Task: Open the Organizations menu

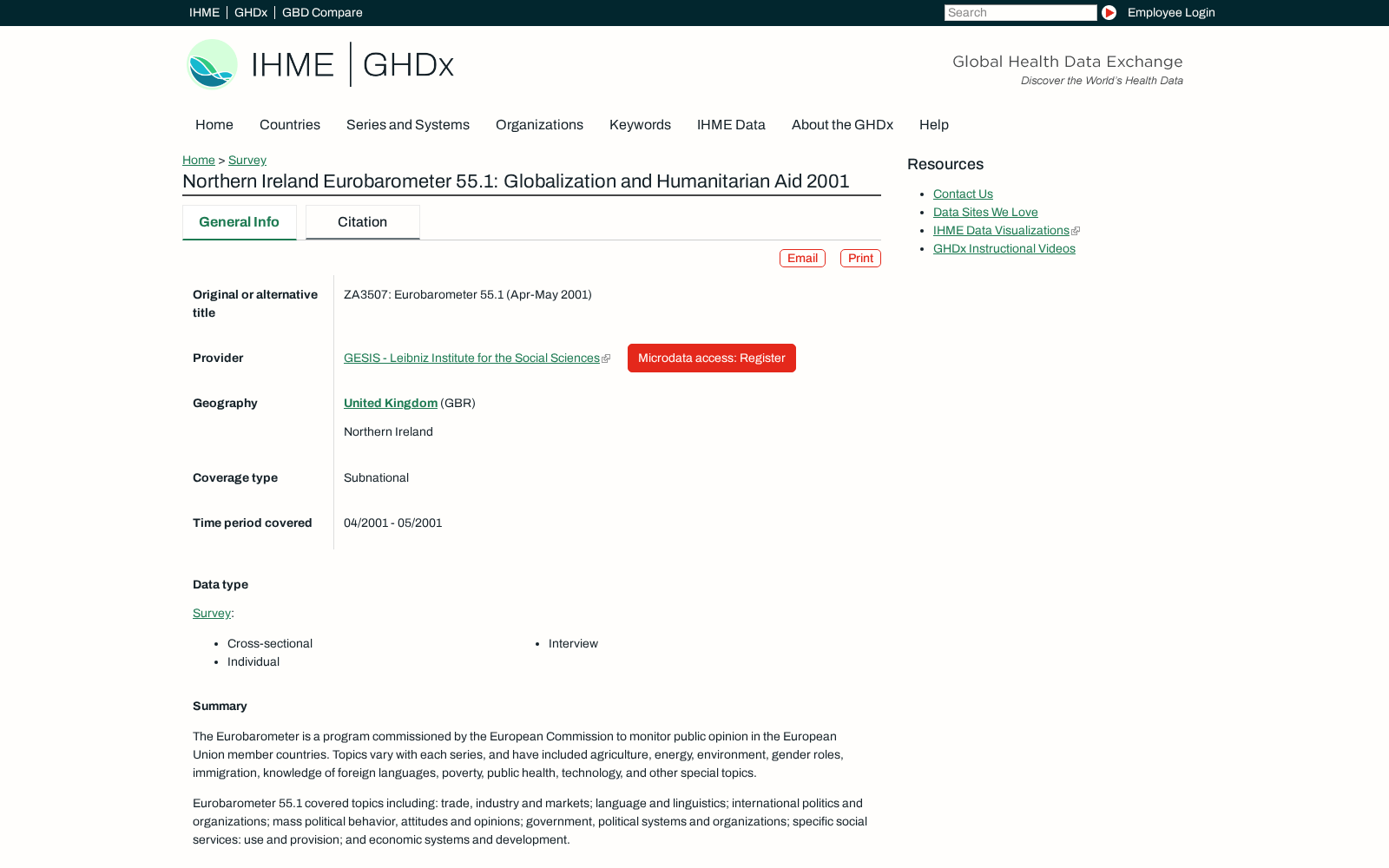Action: point(539,125)
